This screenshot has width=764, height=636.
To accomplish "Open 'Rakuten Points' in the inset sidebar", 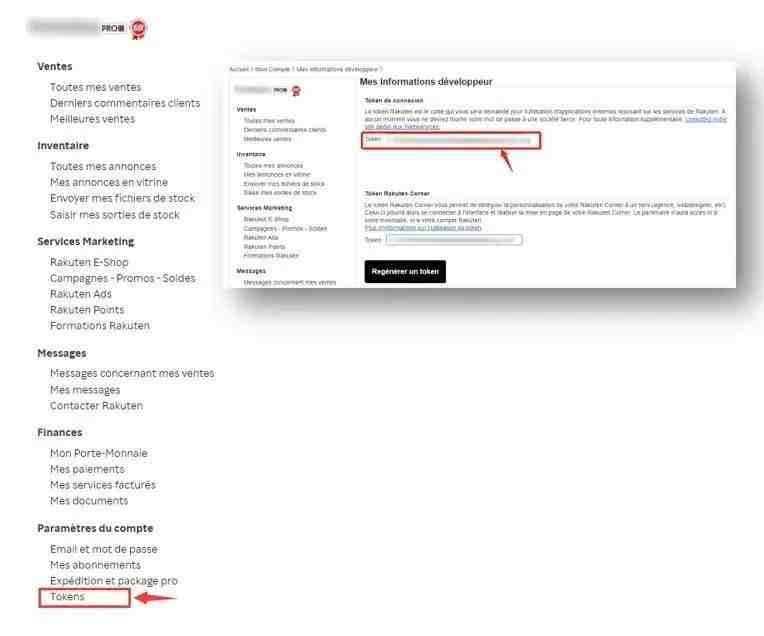I will click(264, 247).
